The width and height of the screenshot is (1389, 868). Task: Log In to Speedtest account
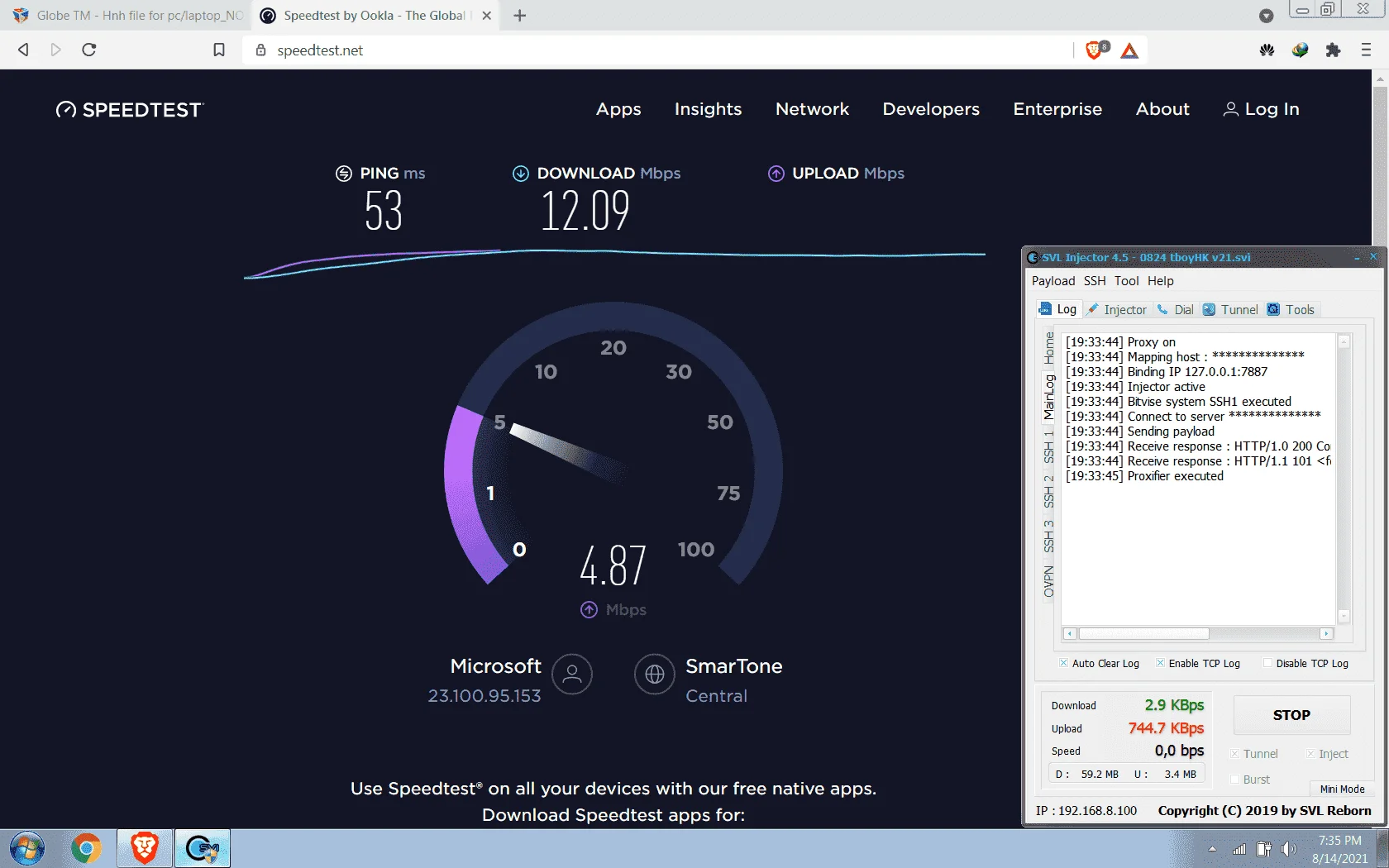(1262, 109)
